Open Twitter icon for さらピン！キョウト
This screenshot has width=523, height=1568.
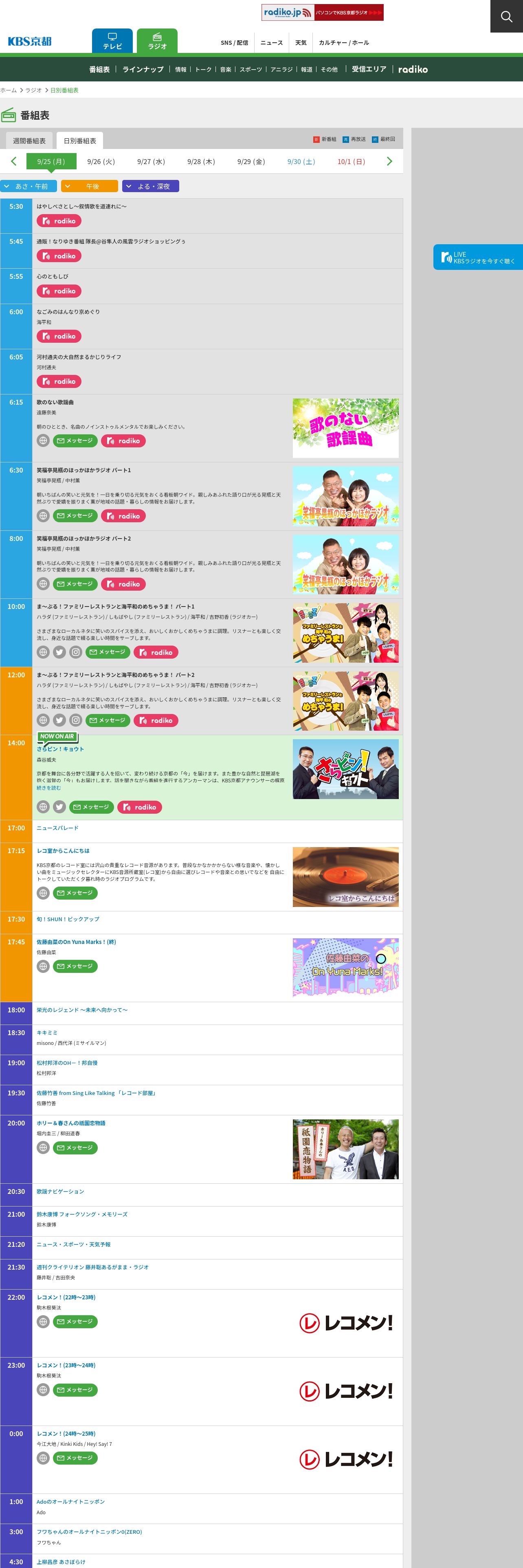coord(59,807)
